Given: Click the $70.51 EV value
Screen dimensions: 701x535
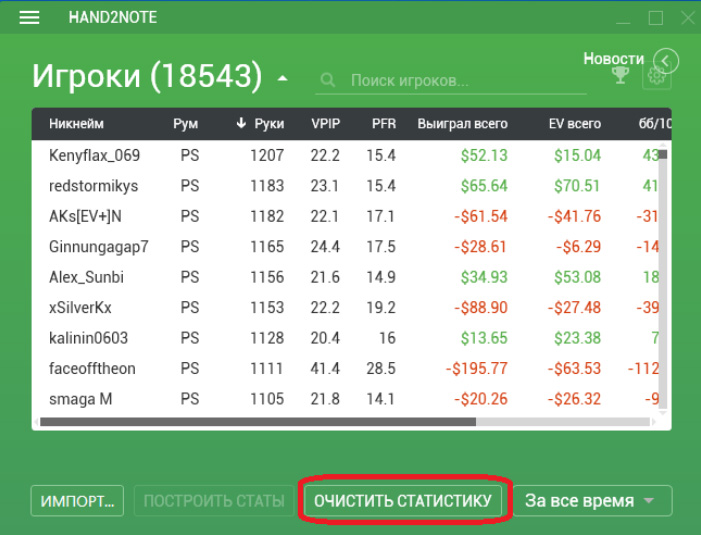Looking at the screenshot, I should click(x=577, y=186).
